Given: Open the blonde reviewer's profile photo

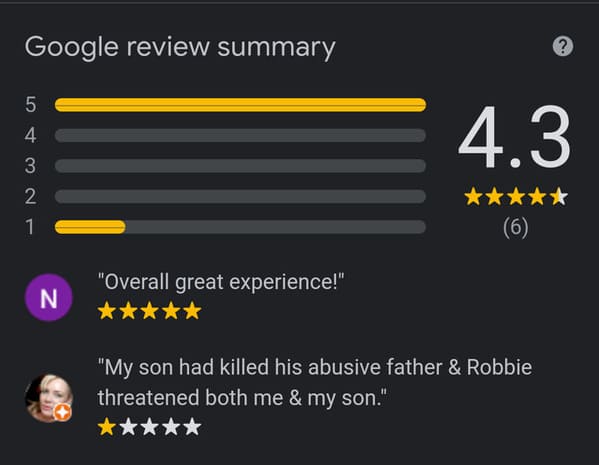Looking at the screenshot, I should coord(49,398).
